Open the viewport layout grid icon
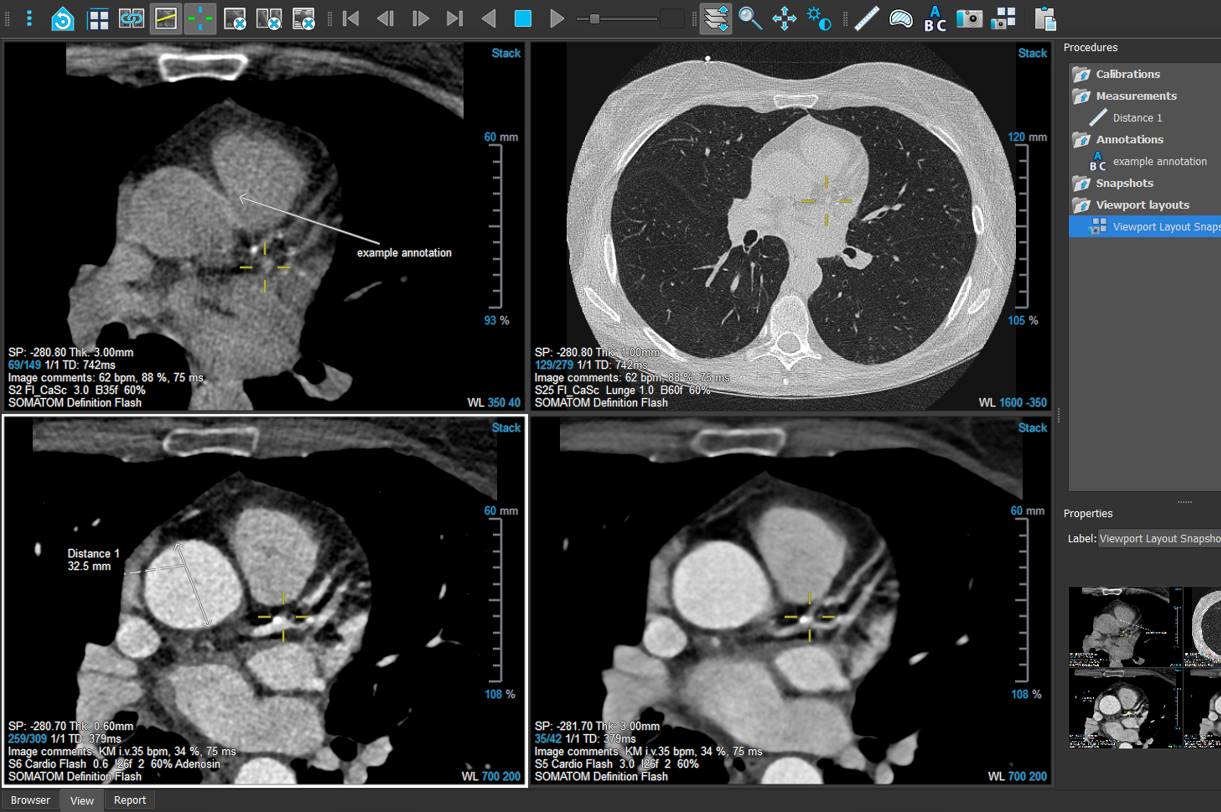Image resolution: width=1221 pixels, height=812 pixels. (98, 19)
